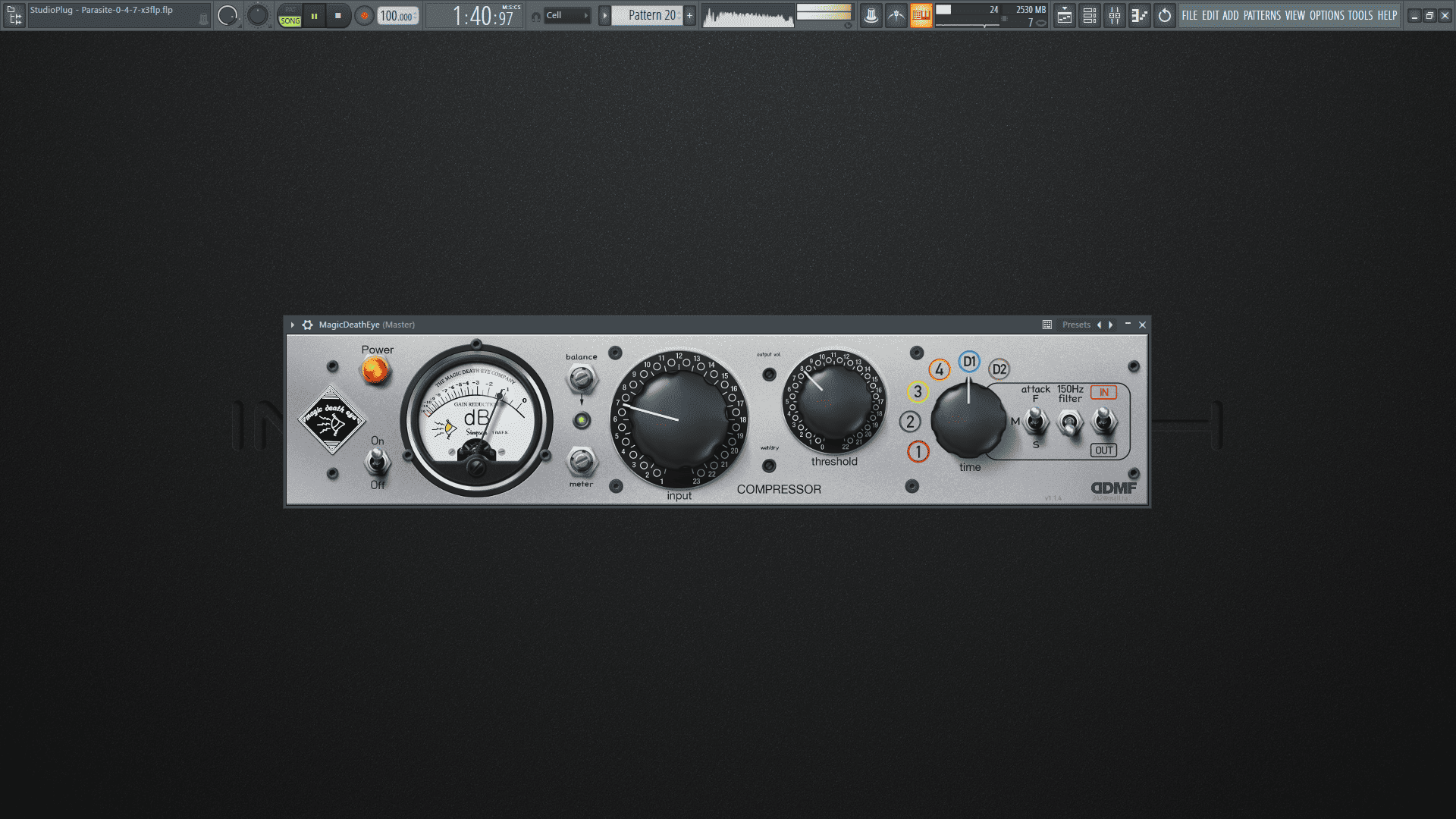Click the master pitch knob in toolbar
Viewport: 1456px width, 819px height.
pyautogui.click(x=258, y=15)
